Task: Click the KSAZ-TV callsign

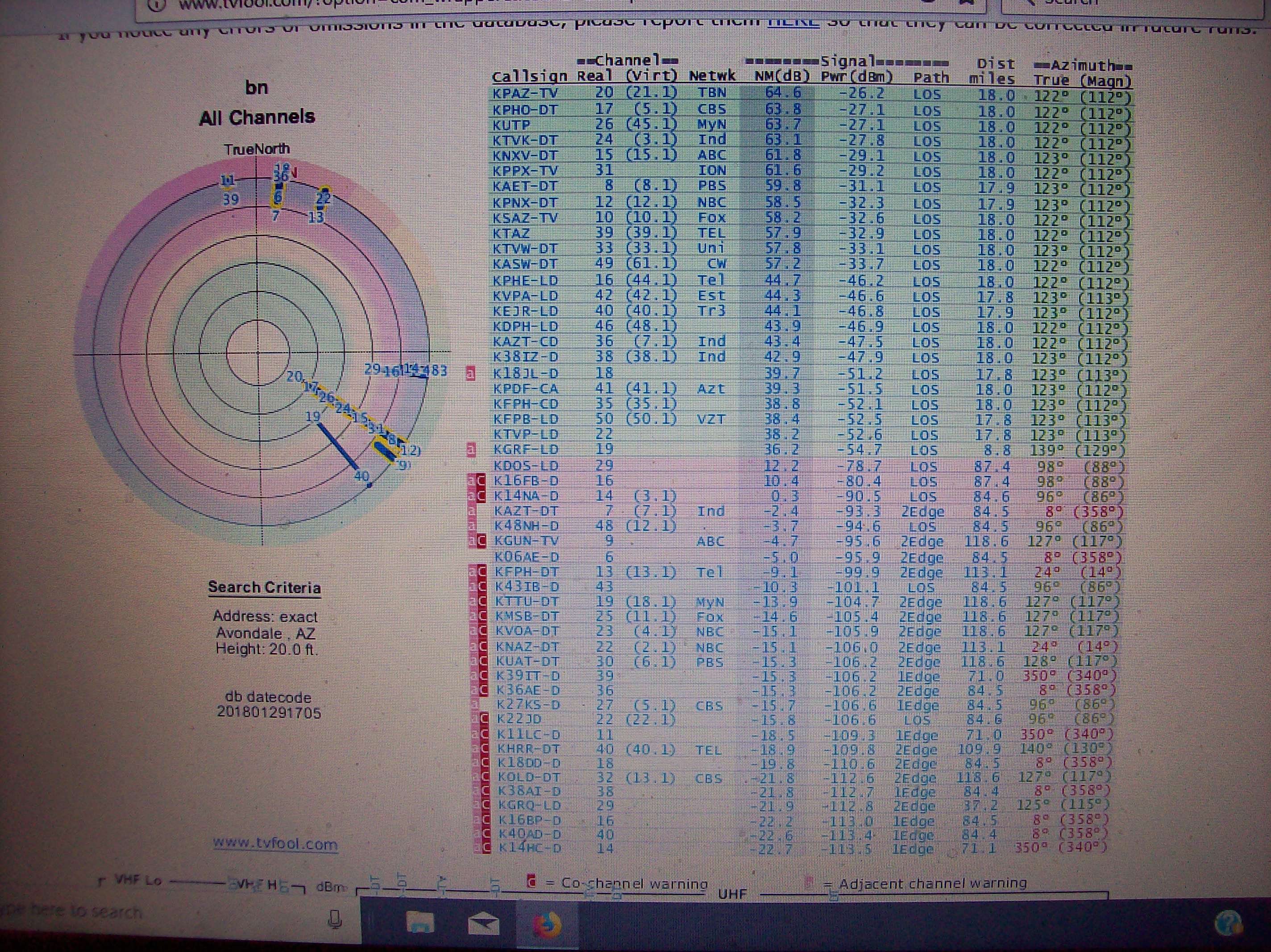Action: point(525,218)
